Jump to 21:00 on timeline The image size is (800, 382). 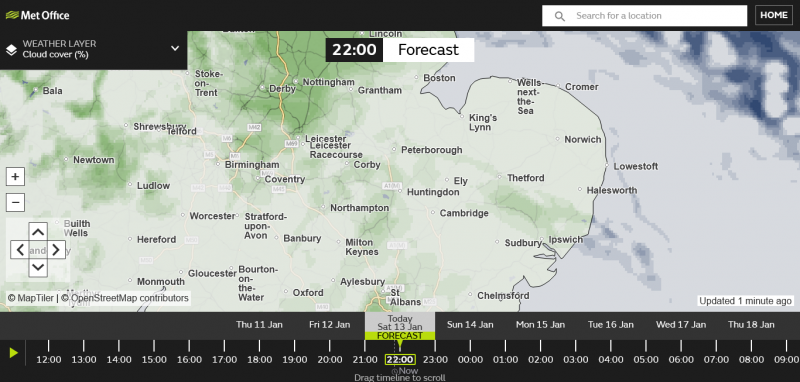click(365, 360)
